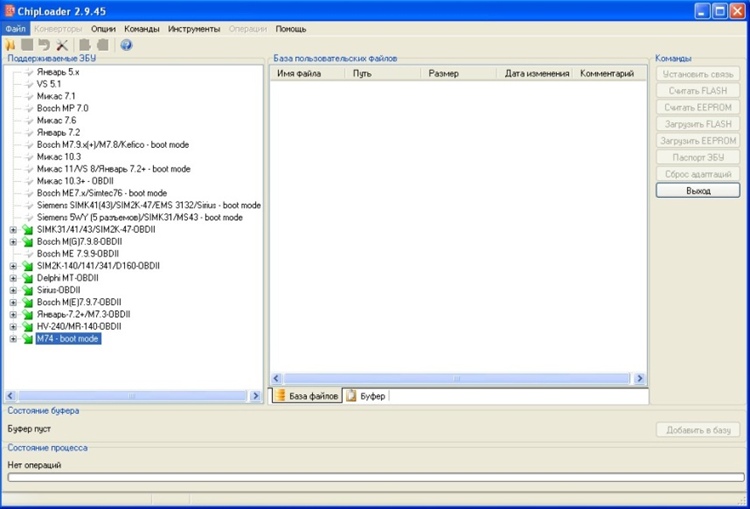Click the ECU tree horizontal scrollbar track
750x509 pixels.
(132, 396)
